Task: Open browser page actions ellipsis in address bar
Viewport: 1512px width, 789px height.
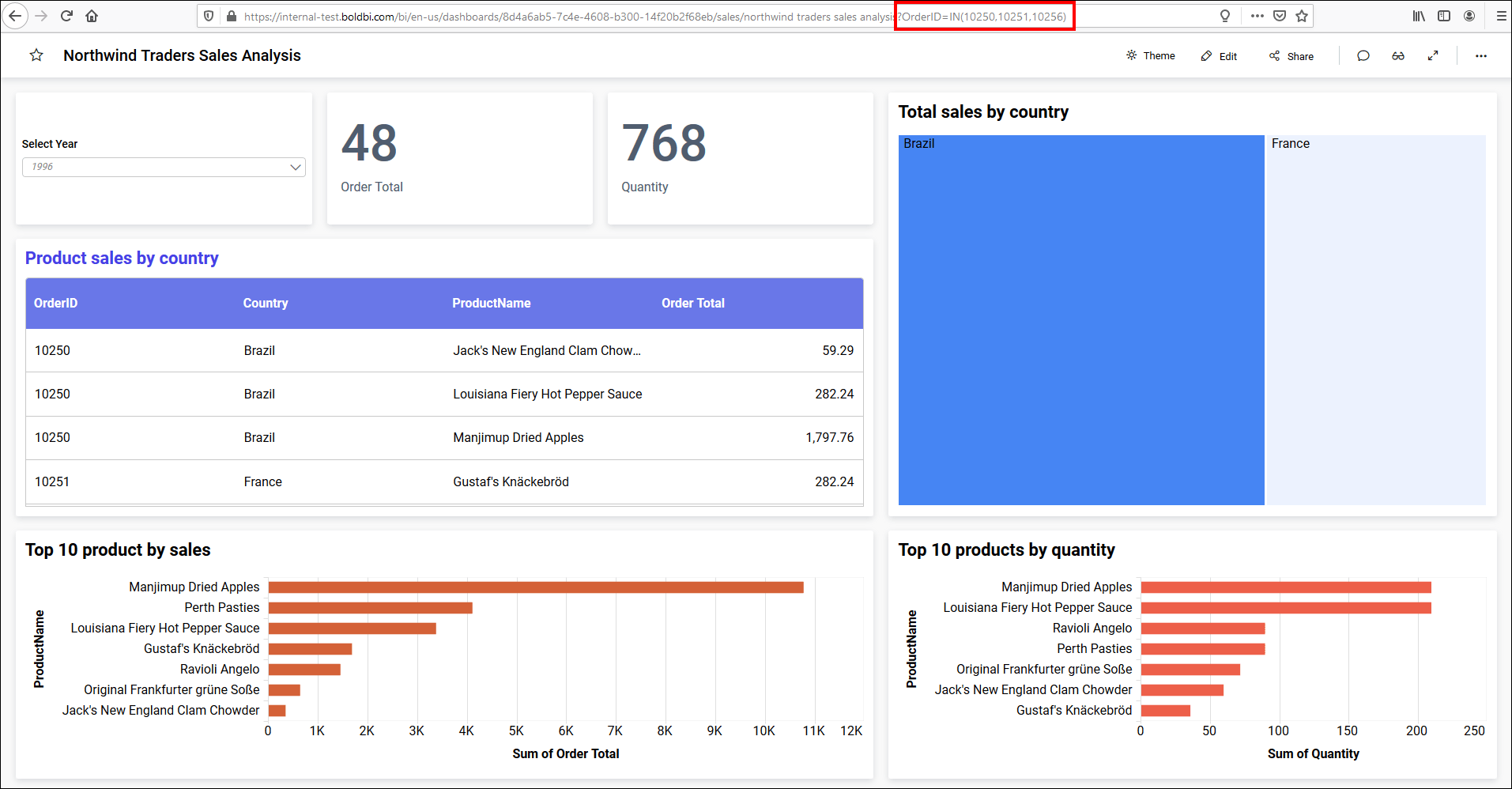Action: click(1257, 16)
